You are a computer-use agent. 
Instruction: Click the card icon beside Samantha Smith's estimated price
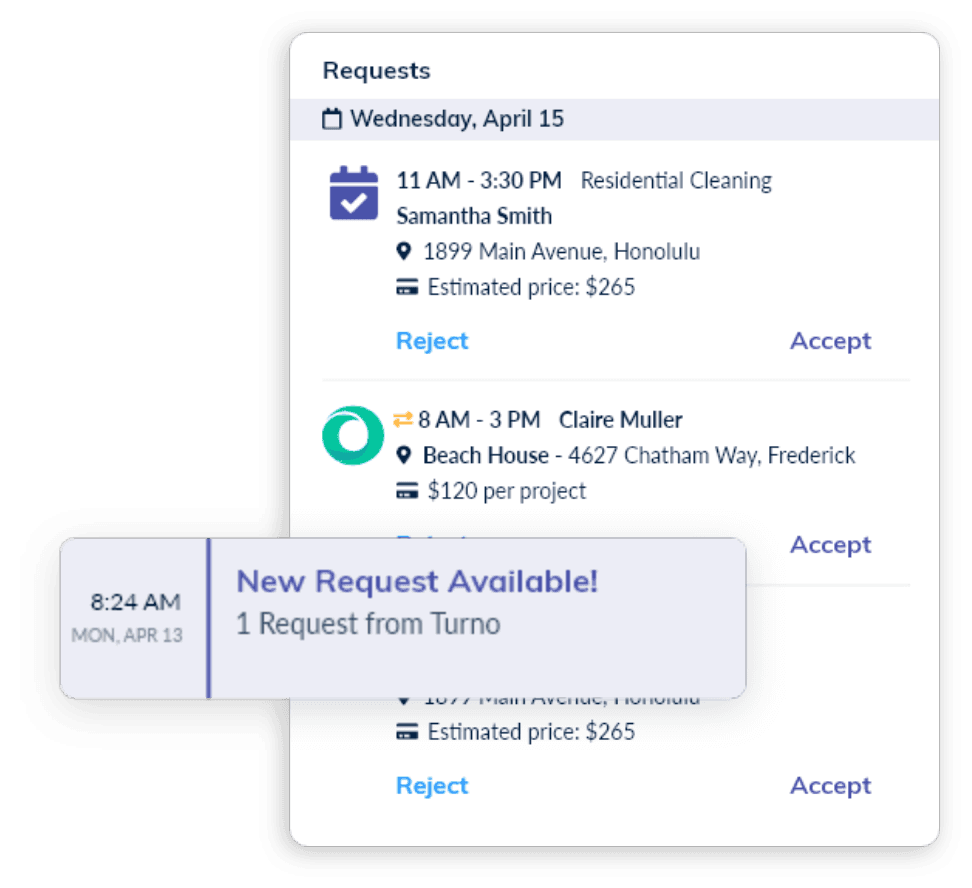(x=407, y=288)
